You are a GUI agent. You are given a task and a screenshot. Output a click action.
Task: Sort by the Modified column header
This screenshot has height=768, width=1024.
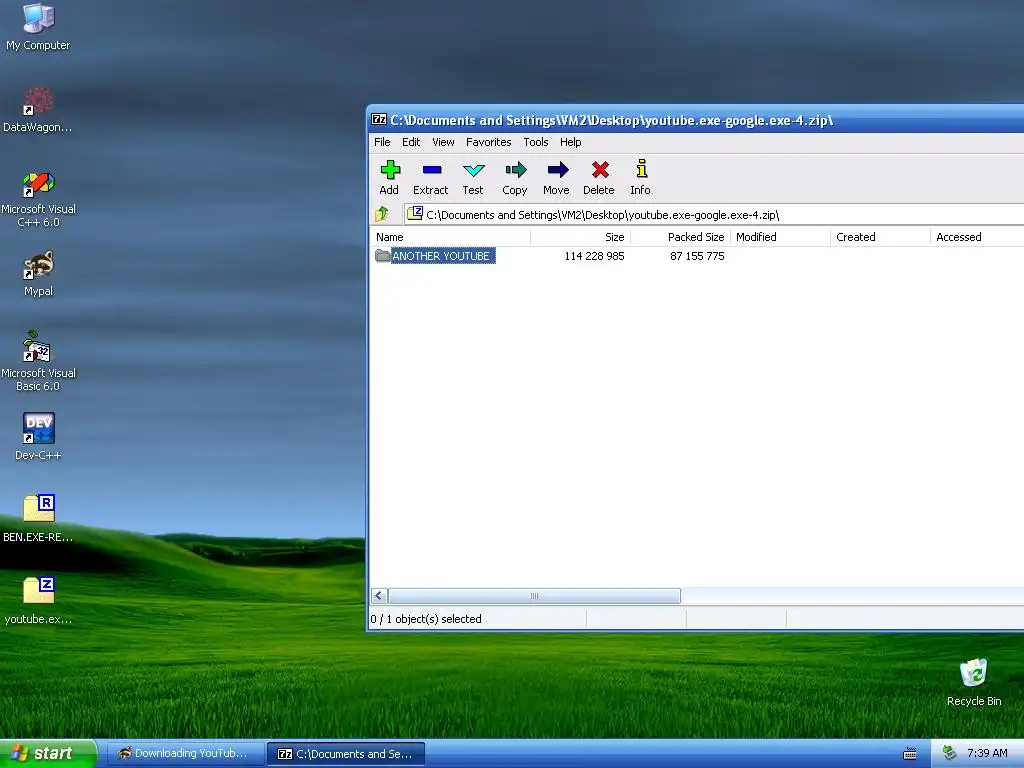[780, 236]
